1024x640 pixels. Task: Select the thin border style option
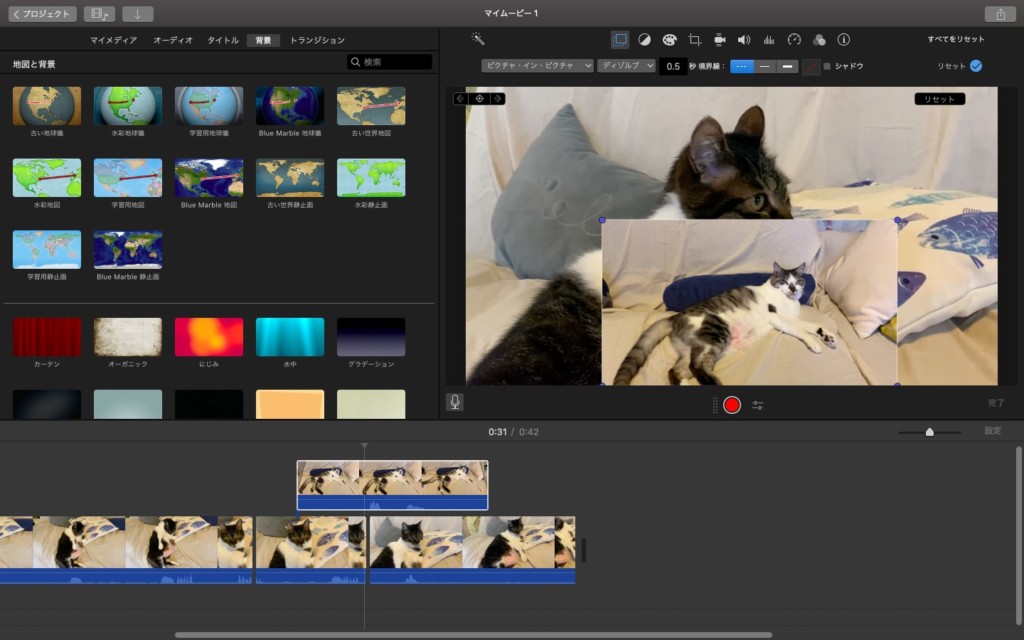[765, 66]
